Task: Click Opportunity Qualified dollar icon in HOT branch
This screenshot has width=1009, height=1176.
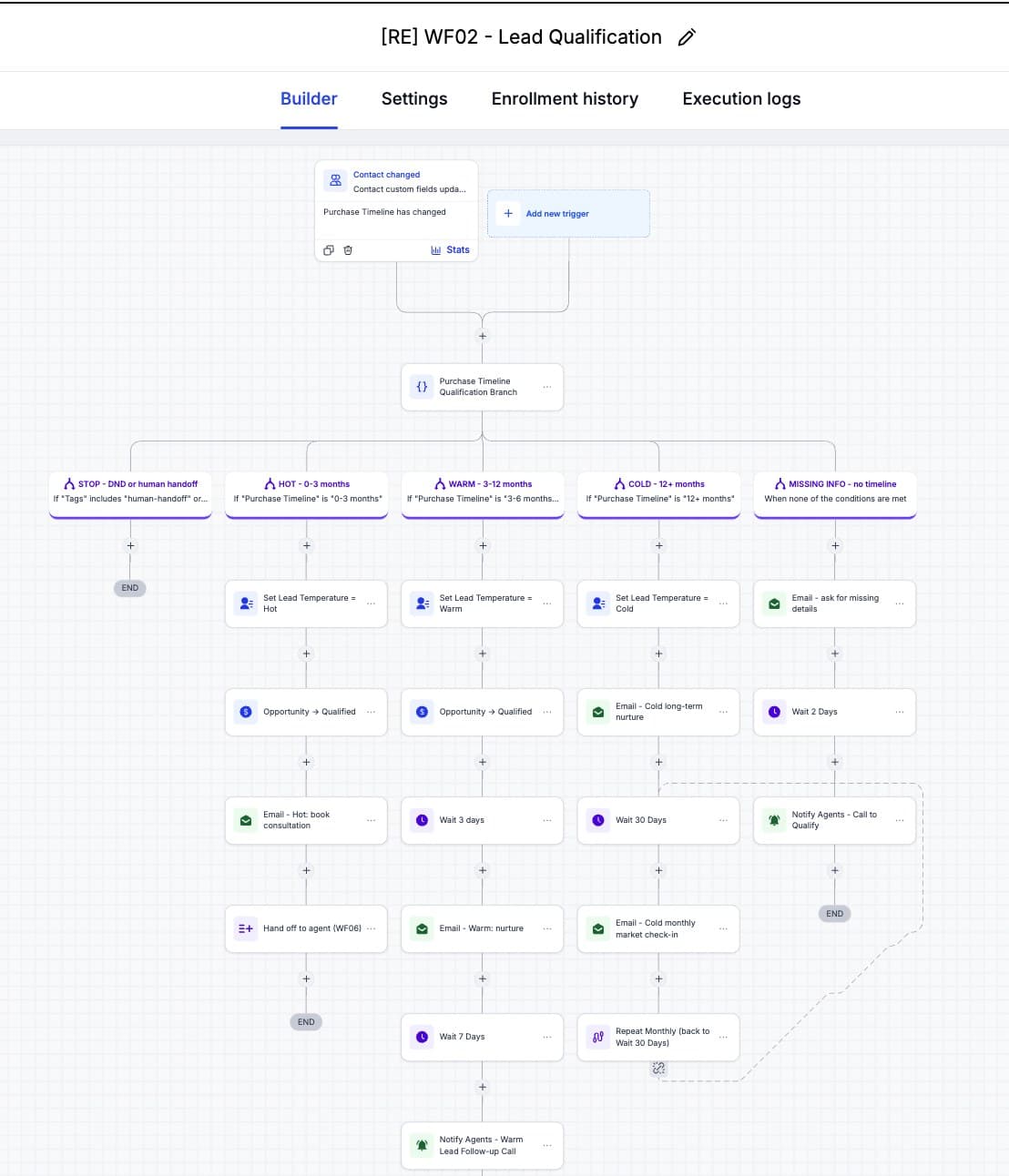Action: click(x=246, y=712)
